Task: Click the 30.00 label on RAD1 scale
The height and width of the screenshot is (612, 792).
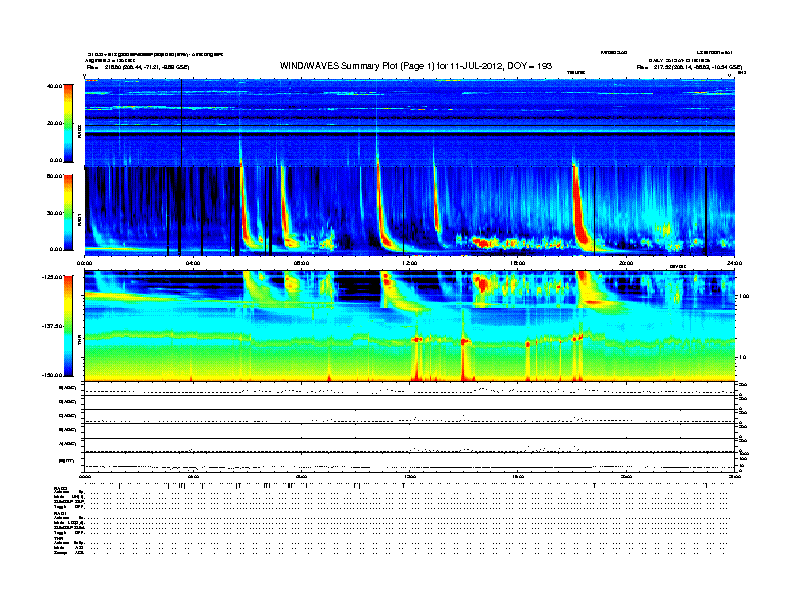Action: [54, 213]
